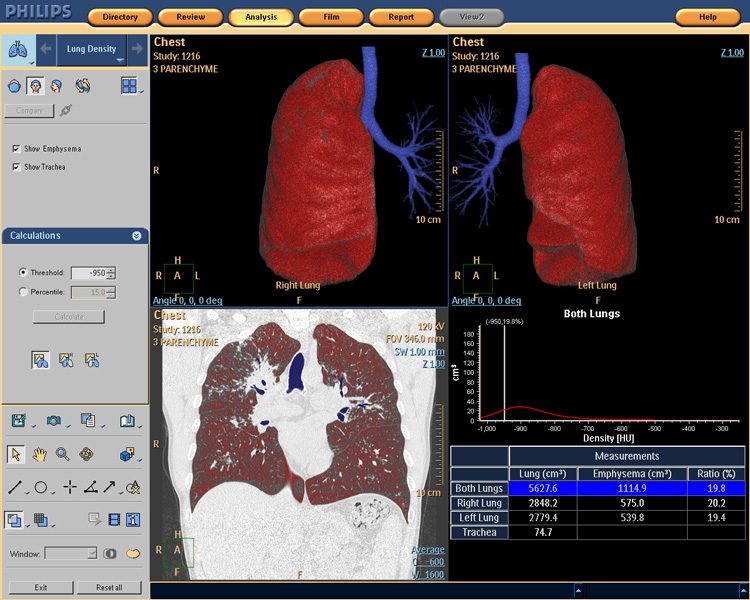The height and width of the screenshot is (600, 750).
Task: Open the Lung Density dropdown
Action: point(91,49)
